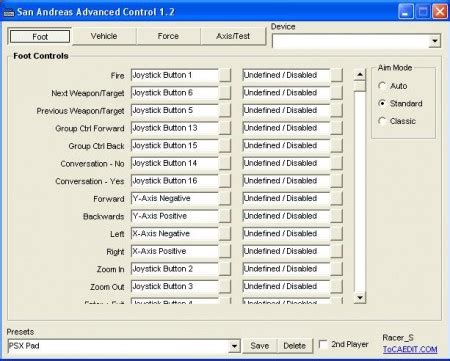This screenshot has height=361, width=450.
Task: Click assign button beside Left secondary binding
Action: click(x=337, y=234)
